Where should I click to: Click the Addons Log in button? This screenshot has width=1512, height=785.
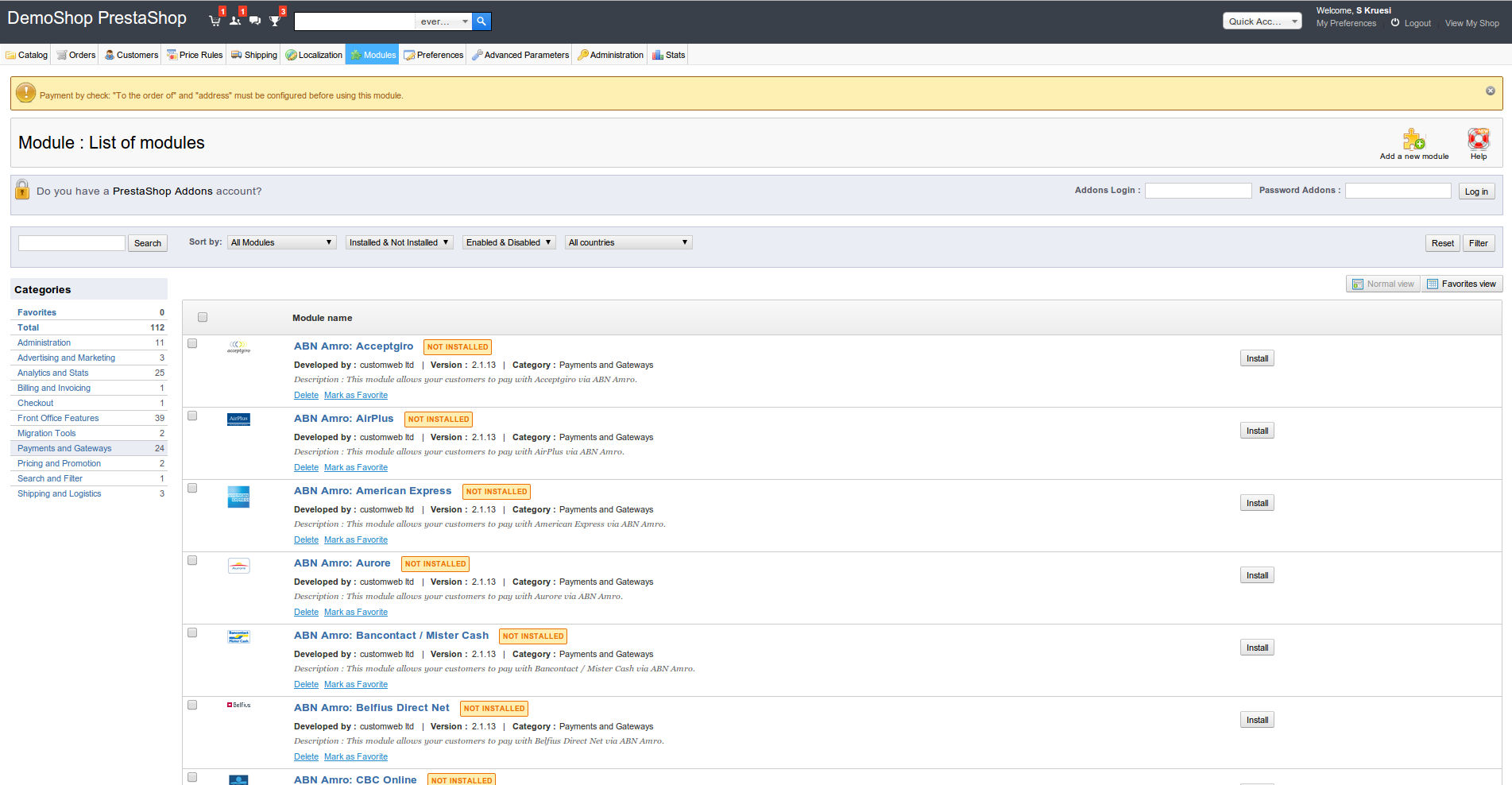tap(1476, 191)
